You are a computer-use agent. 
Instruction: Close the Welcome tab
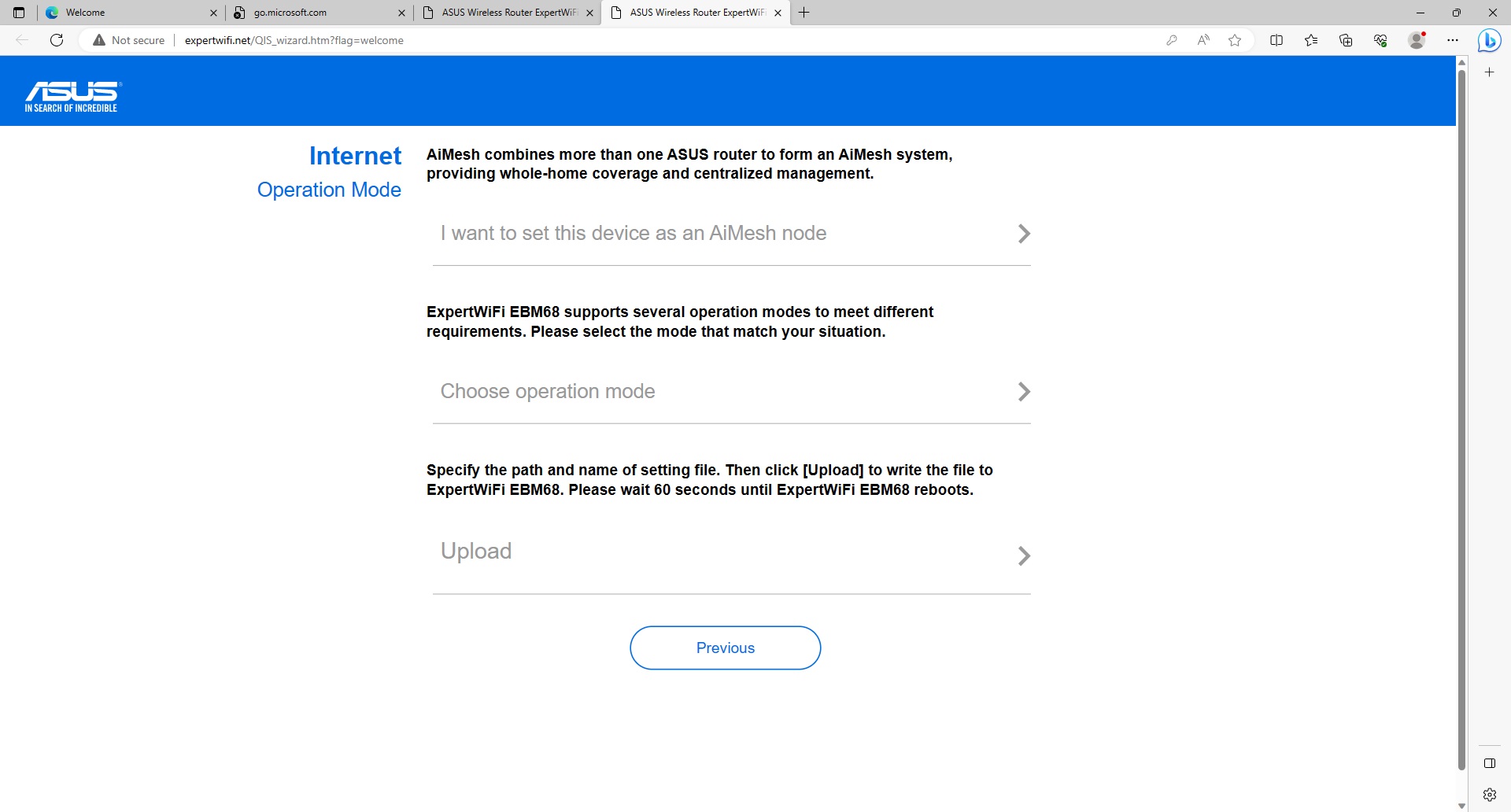point(213,13)
